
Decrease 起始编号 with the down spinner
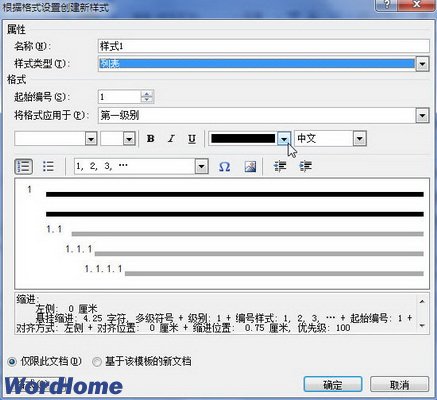(x=147, y=100)
